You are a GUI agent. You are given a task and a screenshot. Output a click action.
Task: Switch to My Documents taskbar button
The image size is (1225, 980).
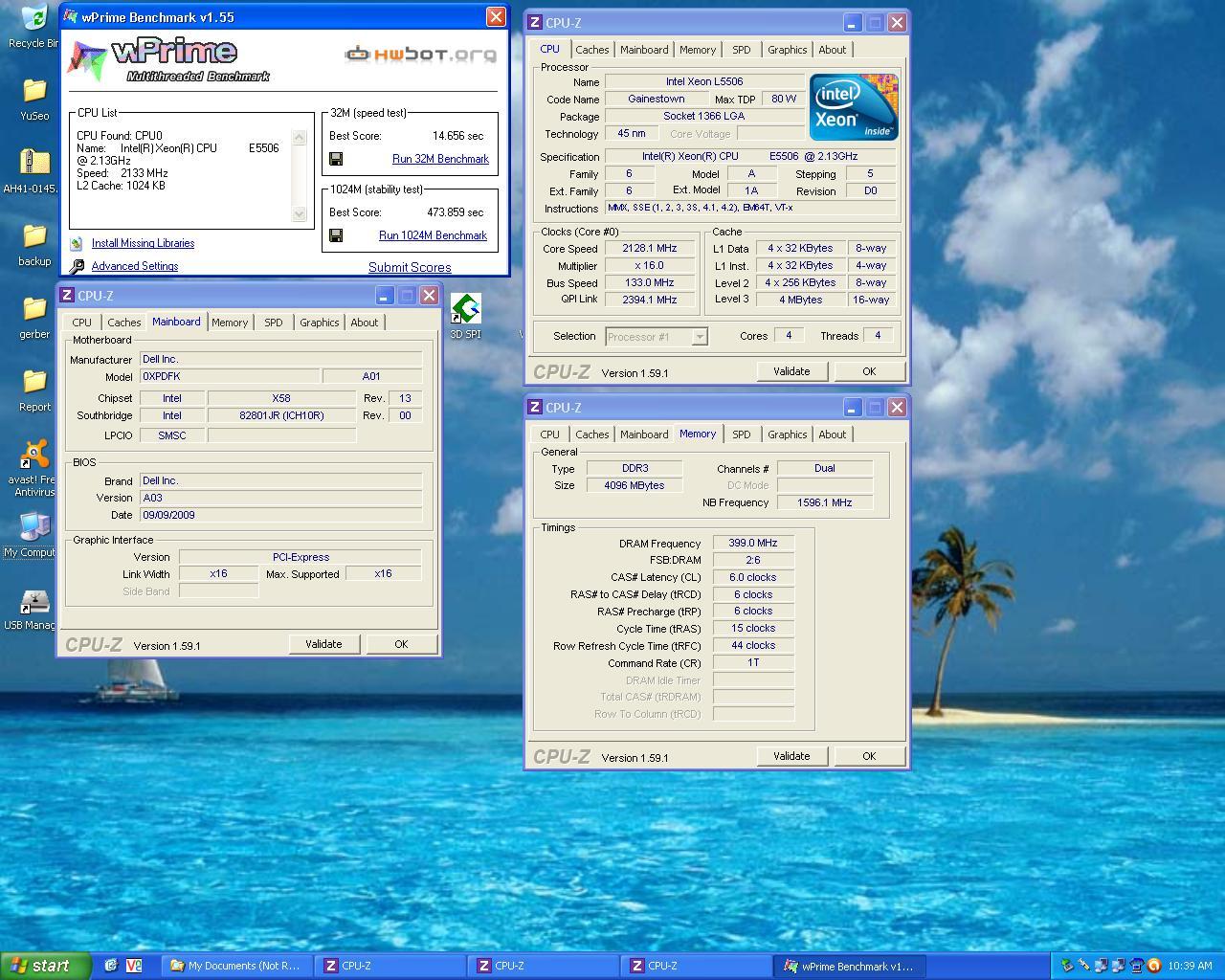click(234, 966)
